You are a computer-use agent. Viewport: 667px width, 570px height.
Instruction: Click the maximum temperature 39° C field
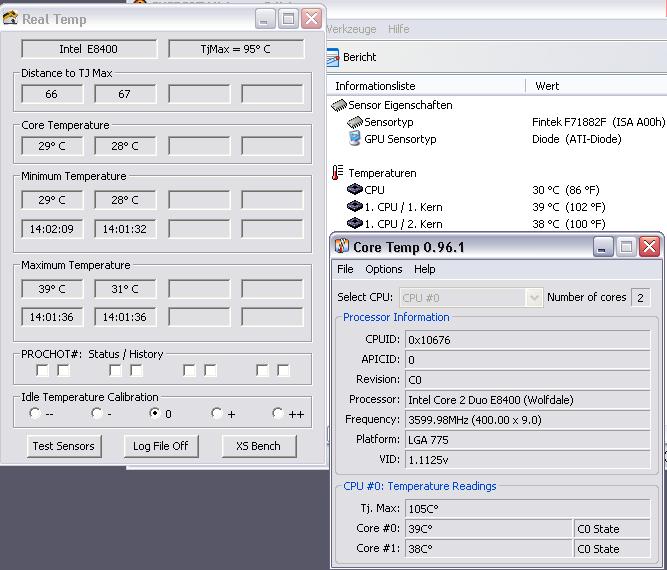(52, 289)
